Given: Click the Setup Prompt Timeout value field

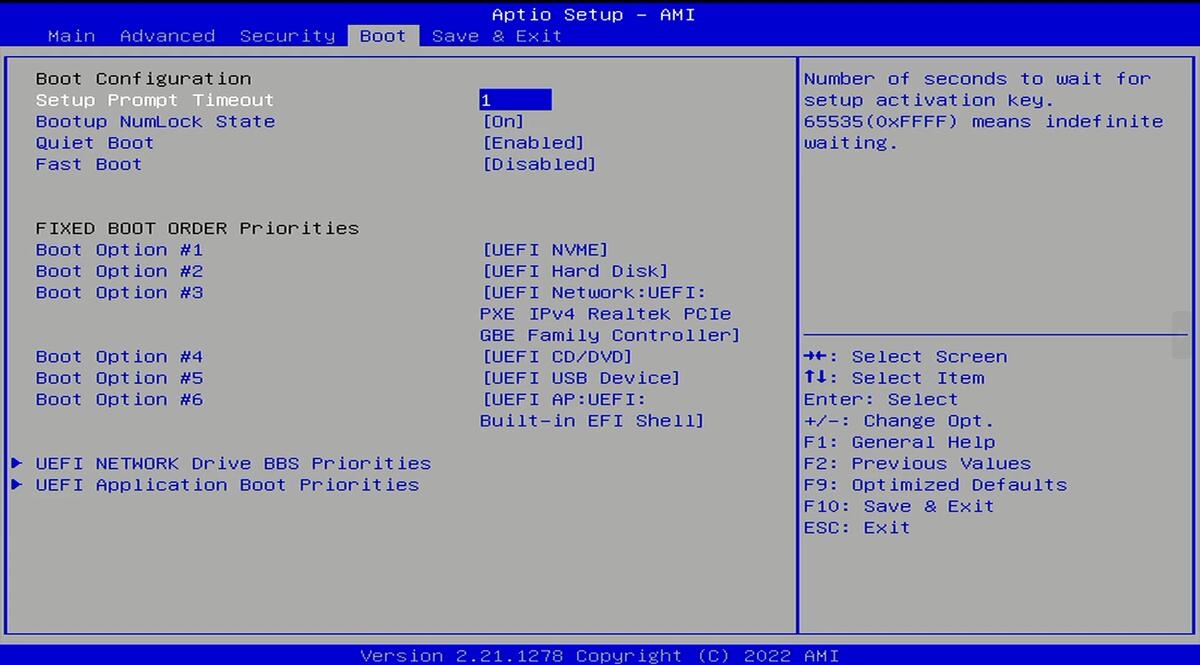Looking at the screenshot, I should pos(515,100).
